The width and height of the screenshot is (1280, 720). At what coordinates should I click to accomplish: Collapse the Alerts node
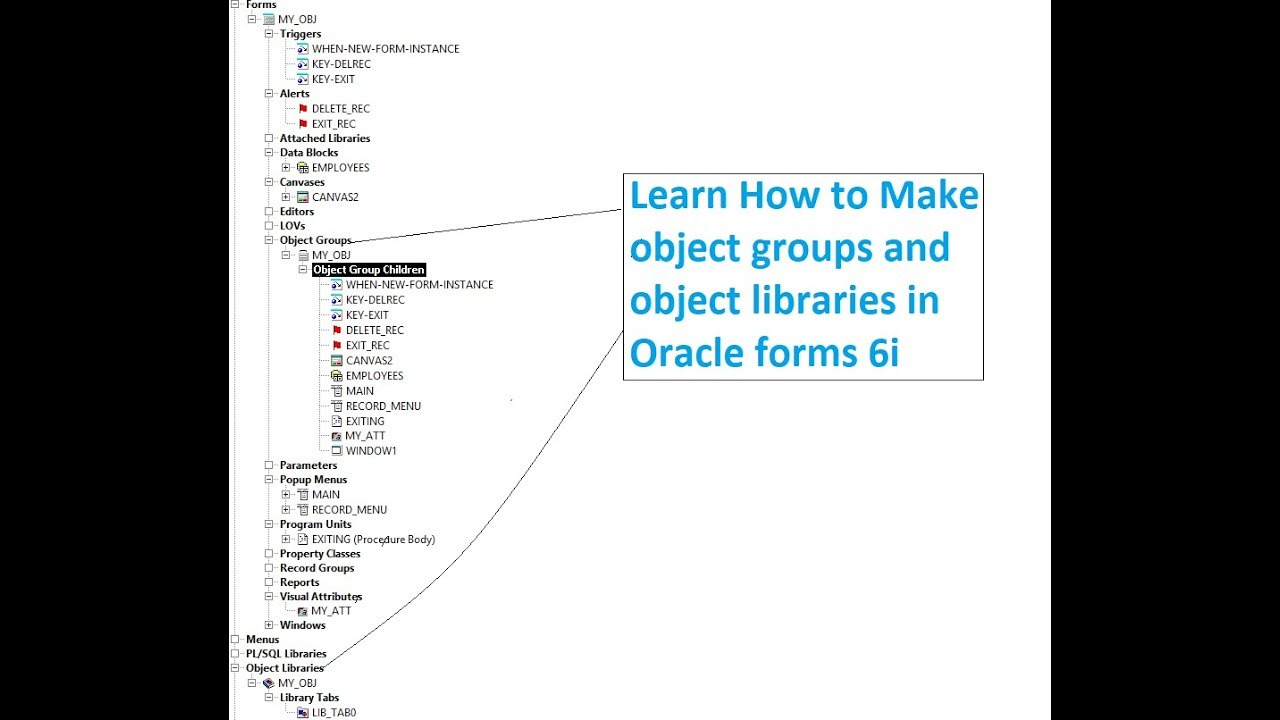pos(269,94)
